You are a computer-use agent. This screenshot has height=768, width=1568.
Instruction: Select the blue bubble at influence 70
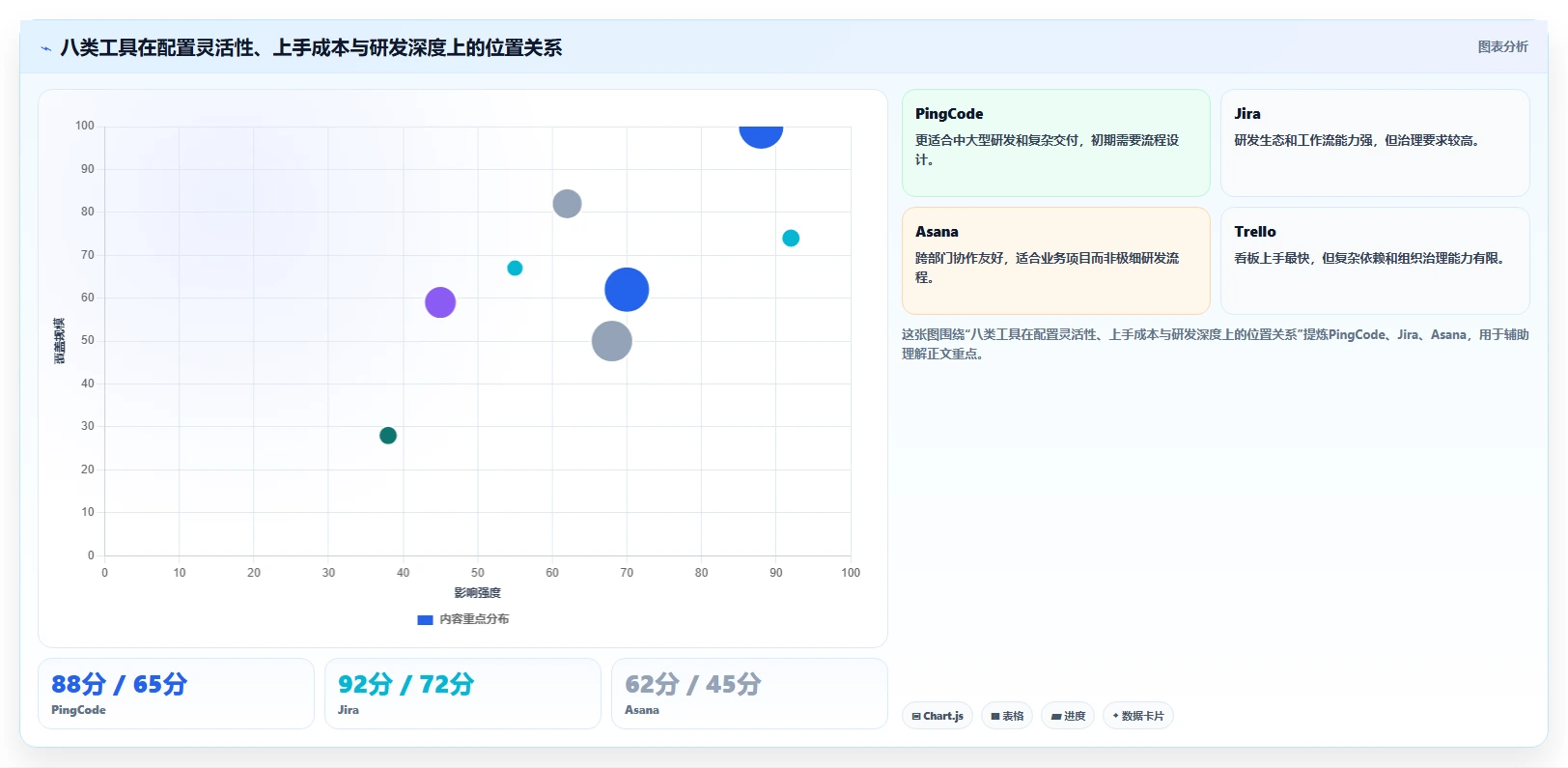pos(627,290)
